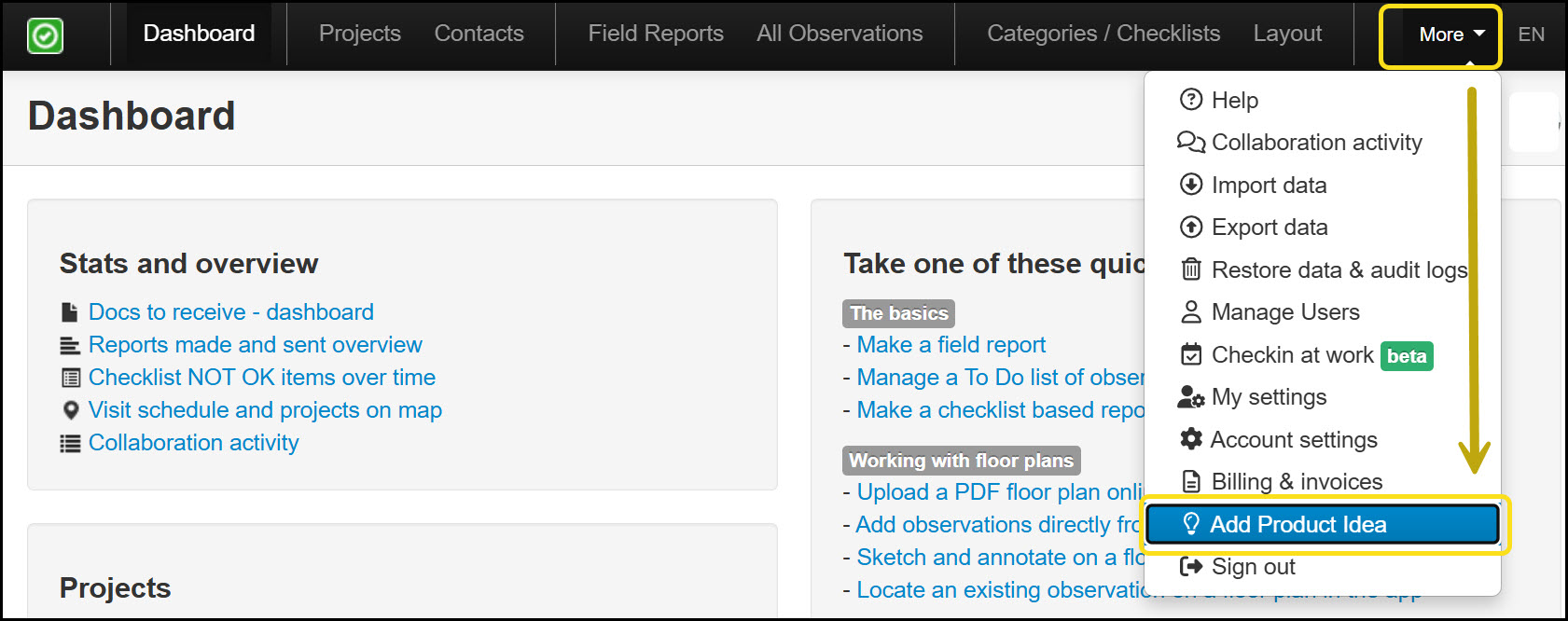Select Add Product Idea menu entry
Screen dimensions: 1568x621
[x=1297, y=524]
